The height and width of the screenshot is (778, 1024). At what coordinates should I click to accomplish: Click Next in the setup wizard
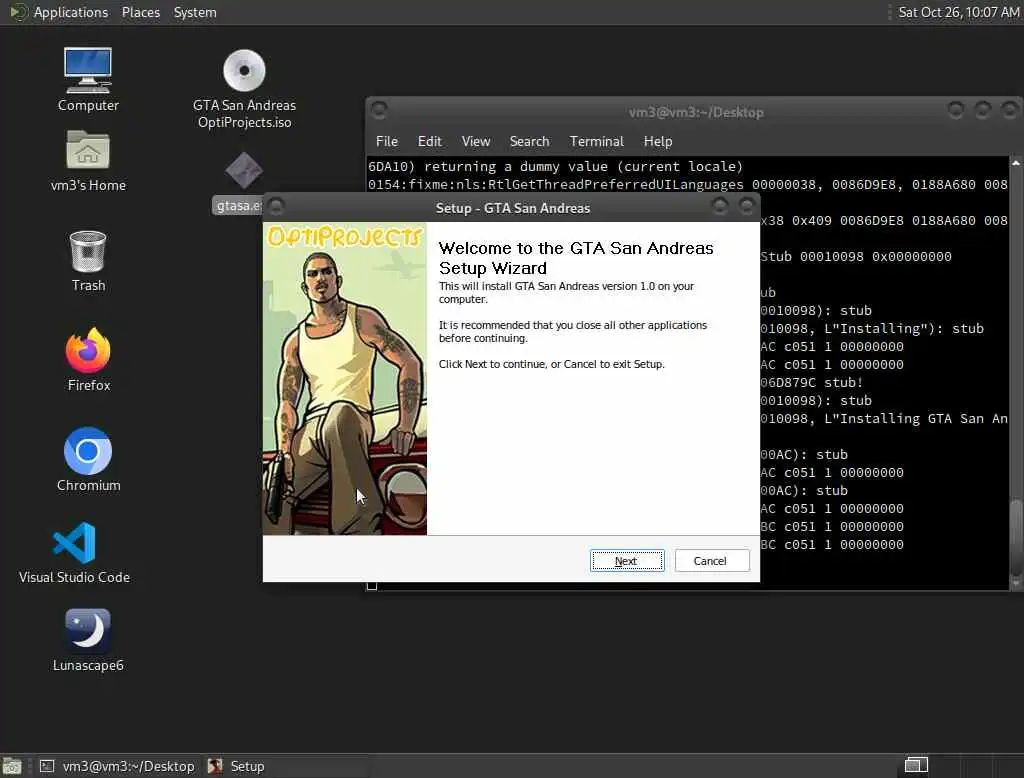pos(626,560)
